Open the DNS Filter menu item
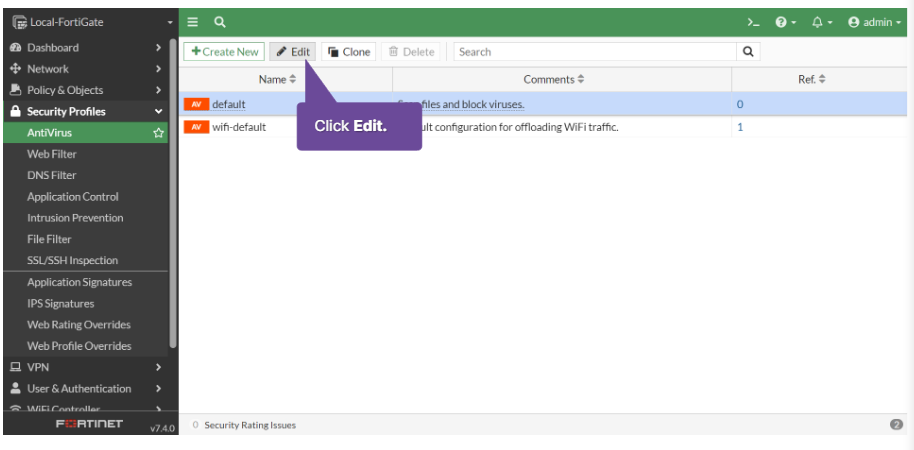 (x=52, y=175)
